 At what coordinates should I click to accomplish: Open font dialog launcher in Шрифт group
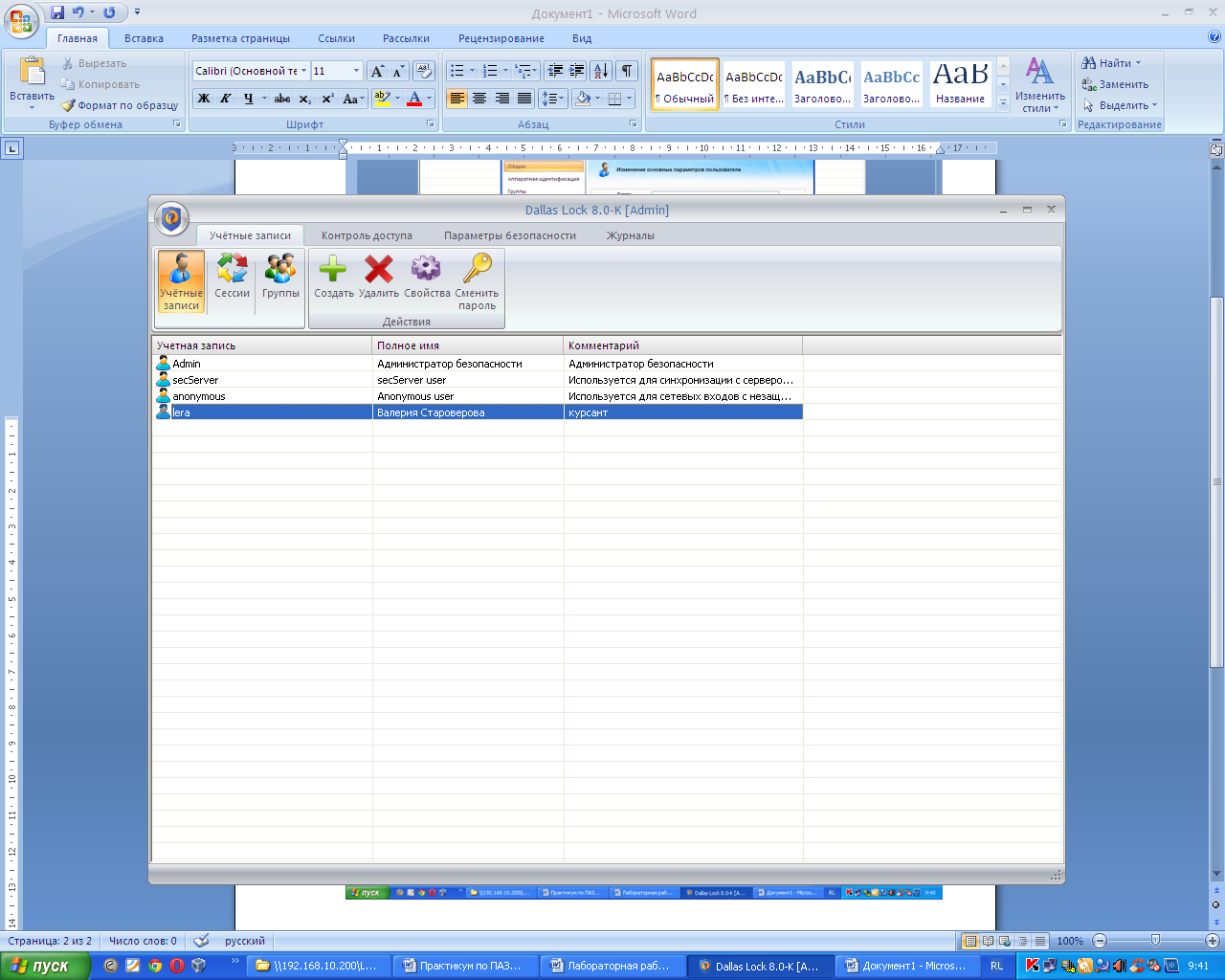pos(431,124)
